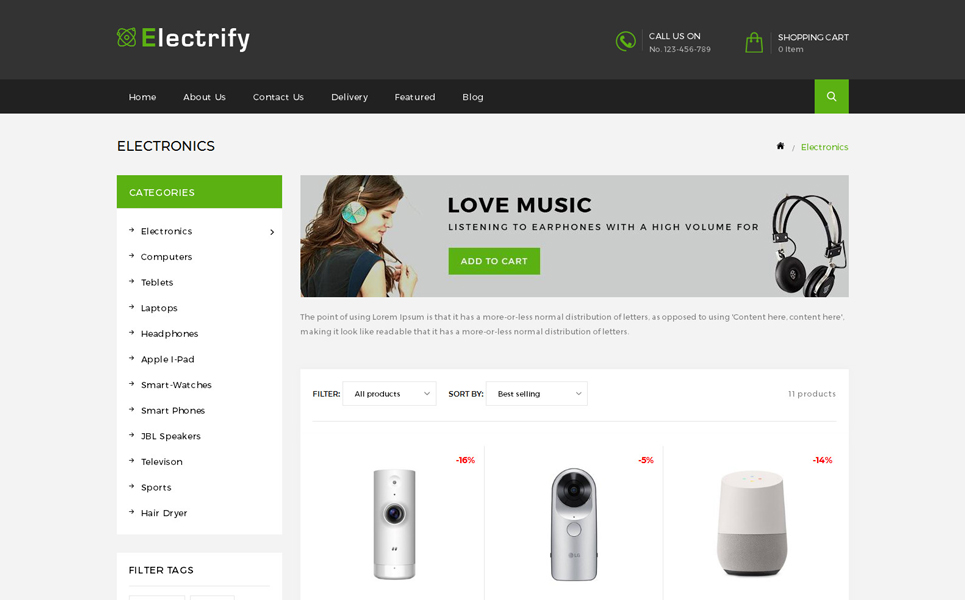Open the shopping cart bag icon
Screen dimensions: 965x600
pos(754,42)
